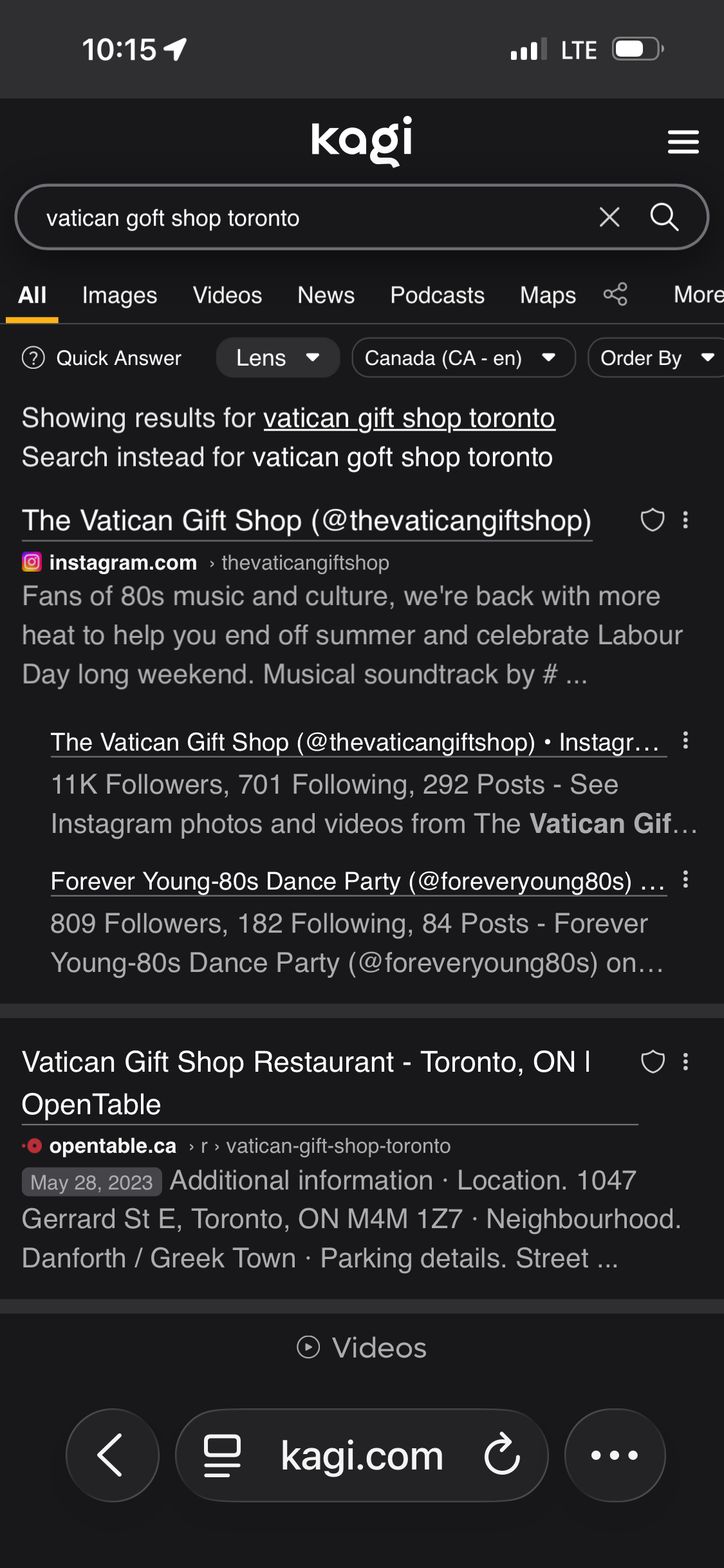Screen dimensions: 724x1568
Task: Open three-dot menu for OpenTable result
Action: [686, 1062]
